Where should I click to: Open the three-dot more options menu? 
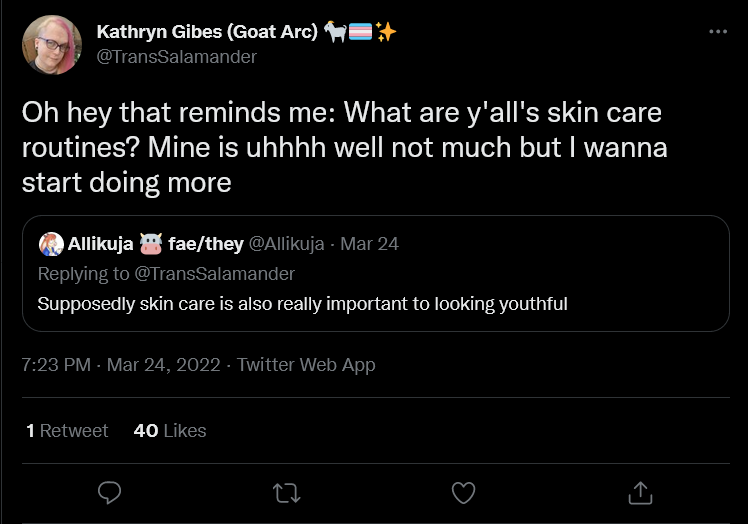[718, 31]
